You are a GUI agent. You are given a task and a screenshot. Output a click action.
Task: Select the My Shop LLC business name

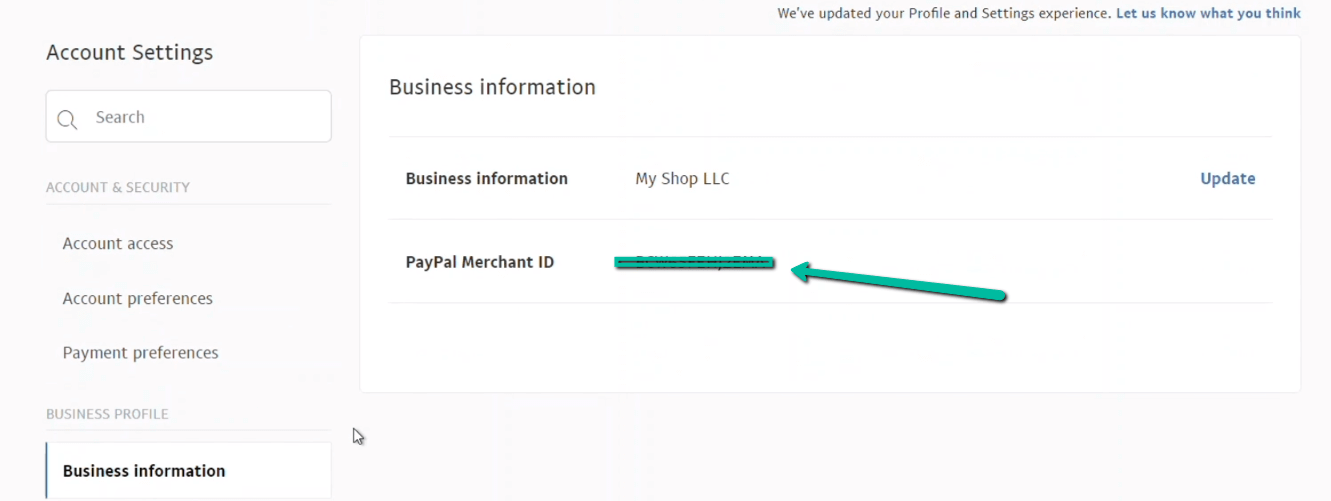[682, 178]
